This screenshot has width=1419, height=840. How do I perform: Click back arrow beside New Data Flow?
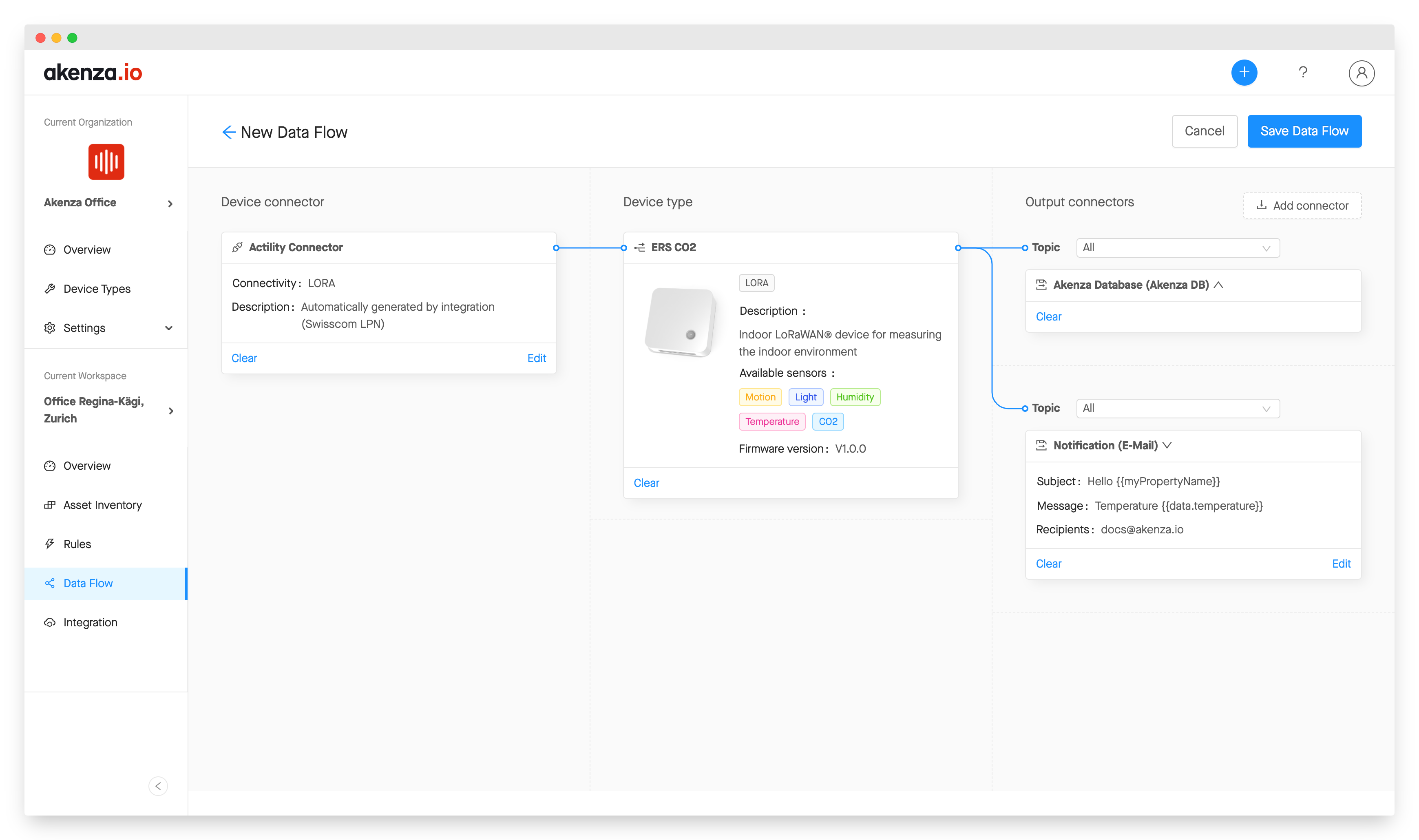[228, 133]
